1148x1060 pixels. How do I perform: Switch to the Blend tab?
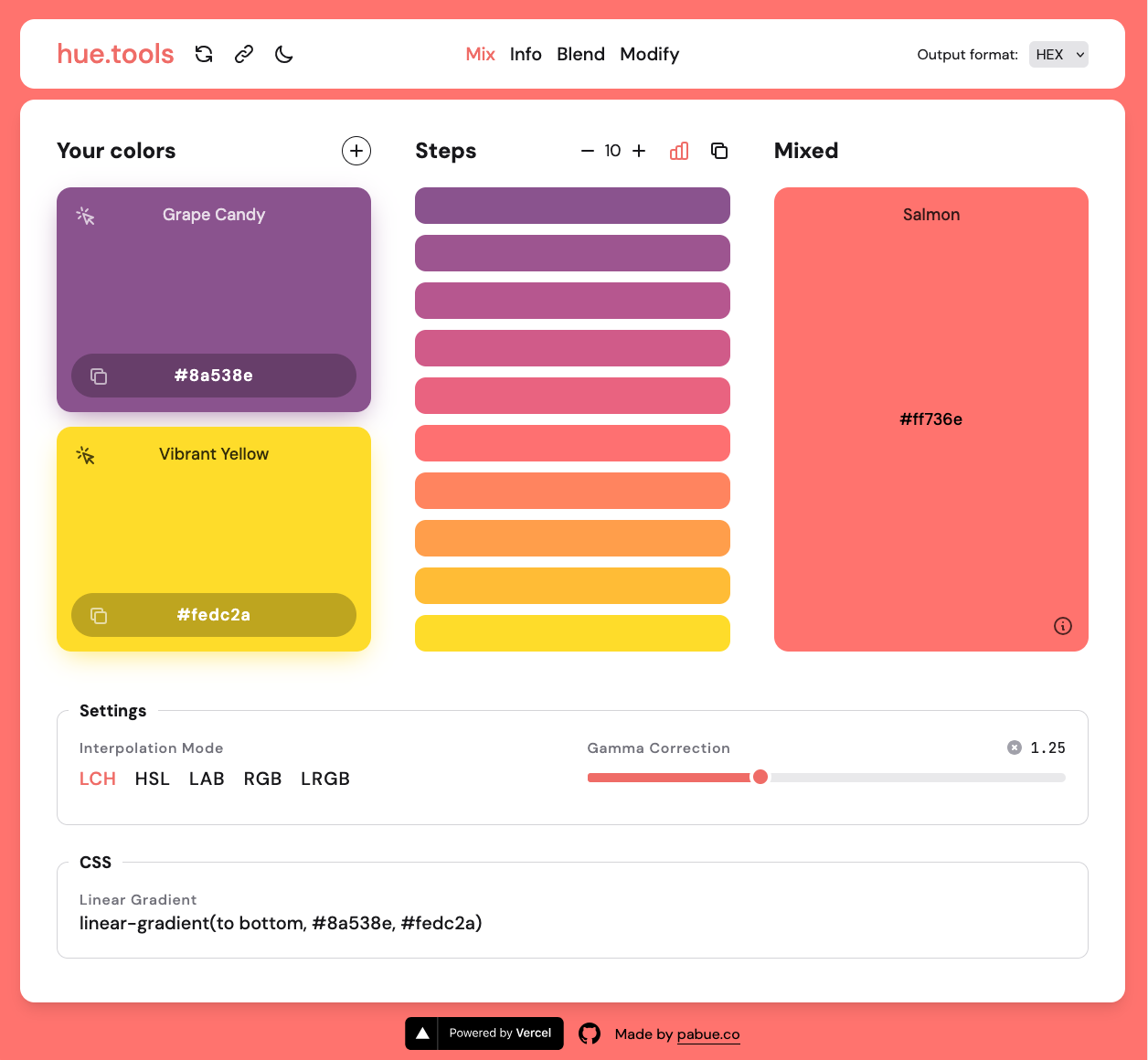click(580, 55)
